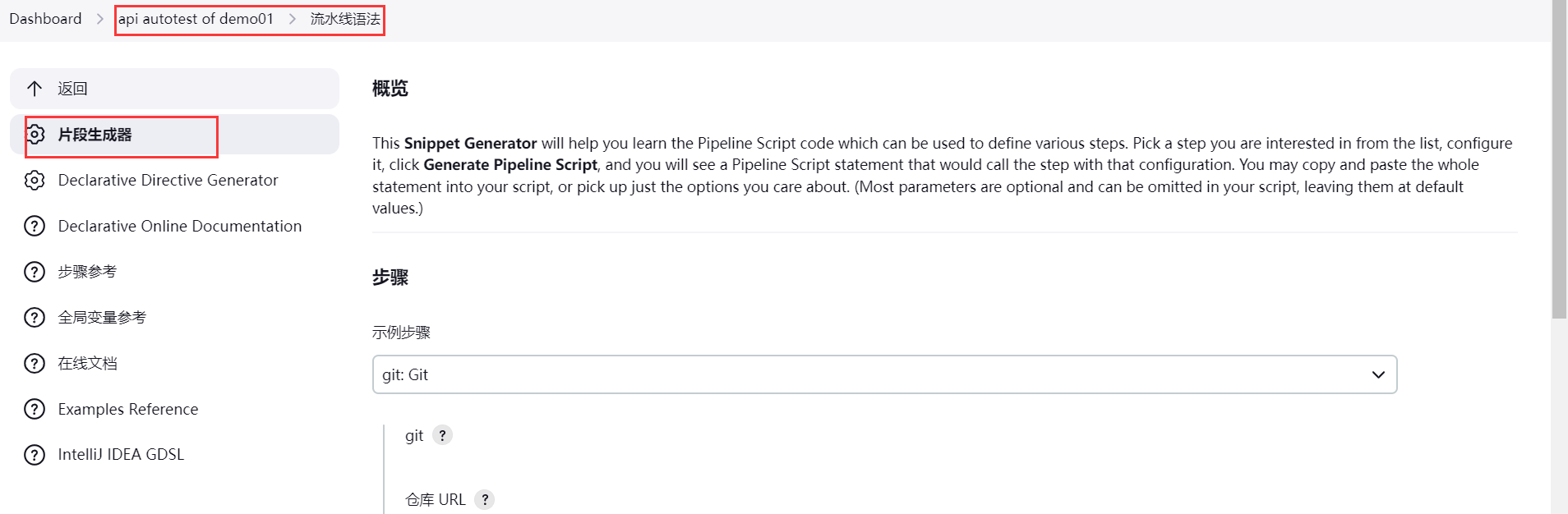The height and width of the screenshot is (514, 1568).
Task: Click the 流水线语法 breadcrumb link
Action: (x=345, y=19)
